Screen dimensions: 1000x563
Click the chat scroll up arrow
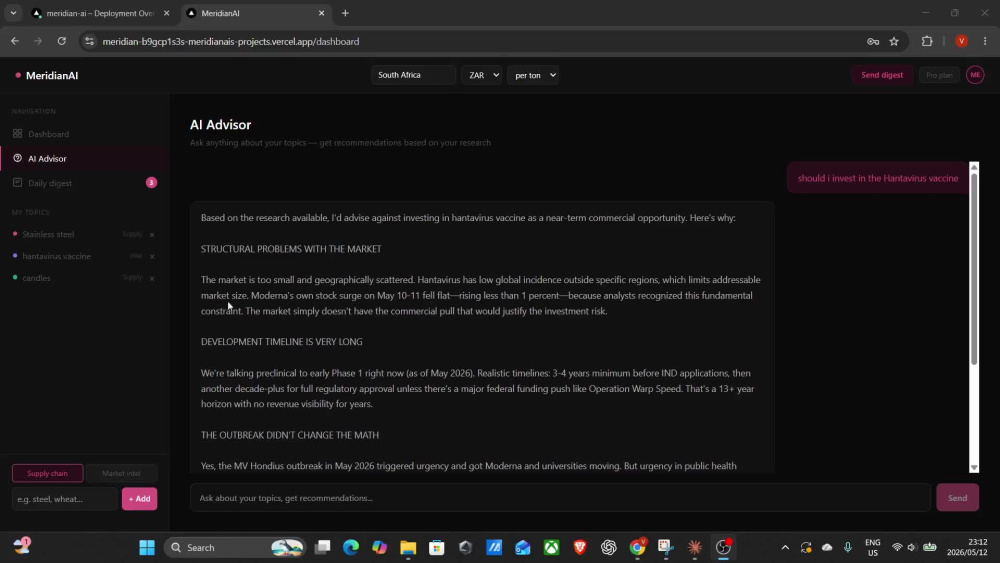coord(973,167)
